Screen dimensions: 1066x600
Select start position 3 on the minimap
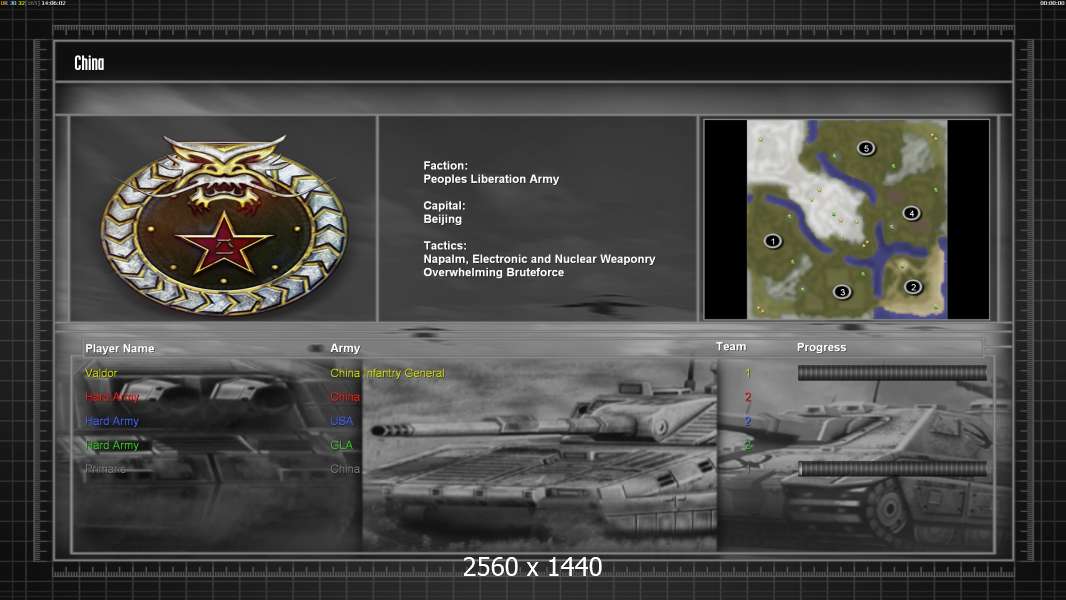click(x=842, y=292)
